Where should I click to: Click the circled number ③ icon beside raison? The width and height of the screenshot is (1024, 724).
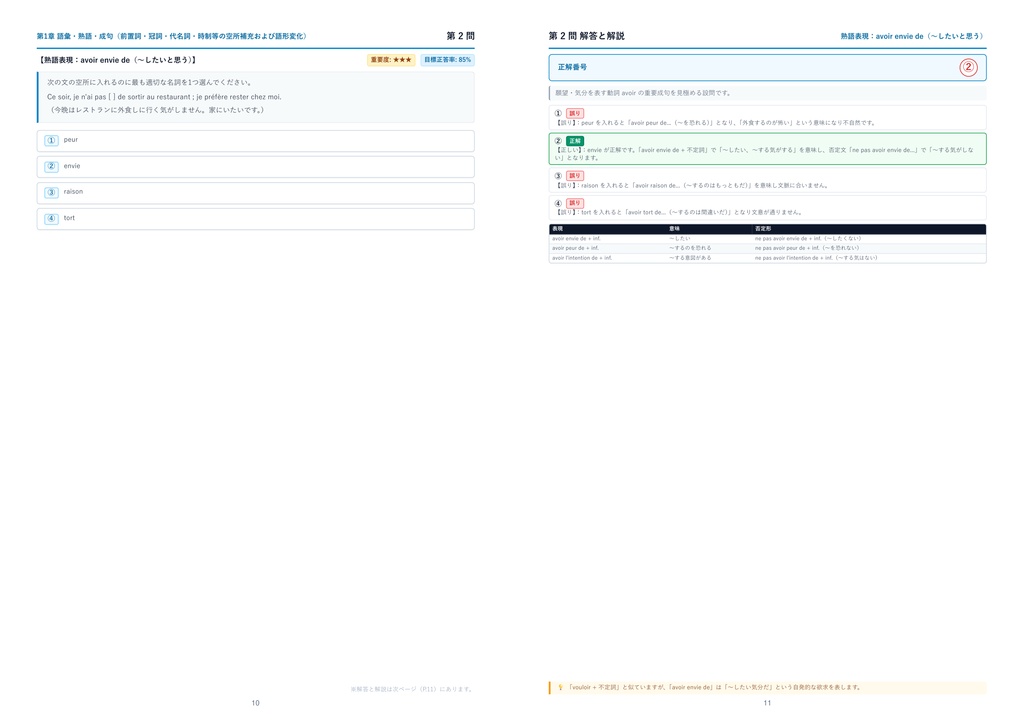tap(51, 193)
